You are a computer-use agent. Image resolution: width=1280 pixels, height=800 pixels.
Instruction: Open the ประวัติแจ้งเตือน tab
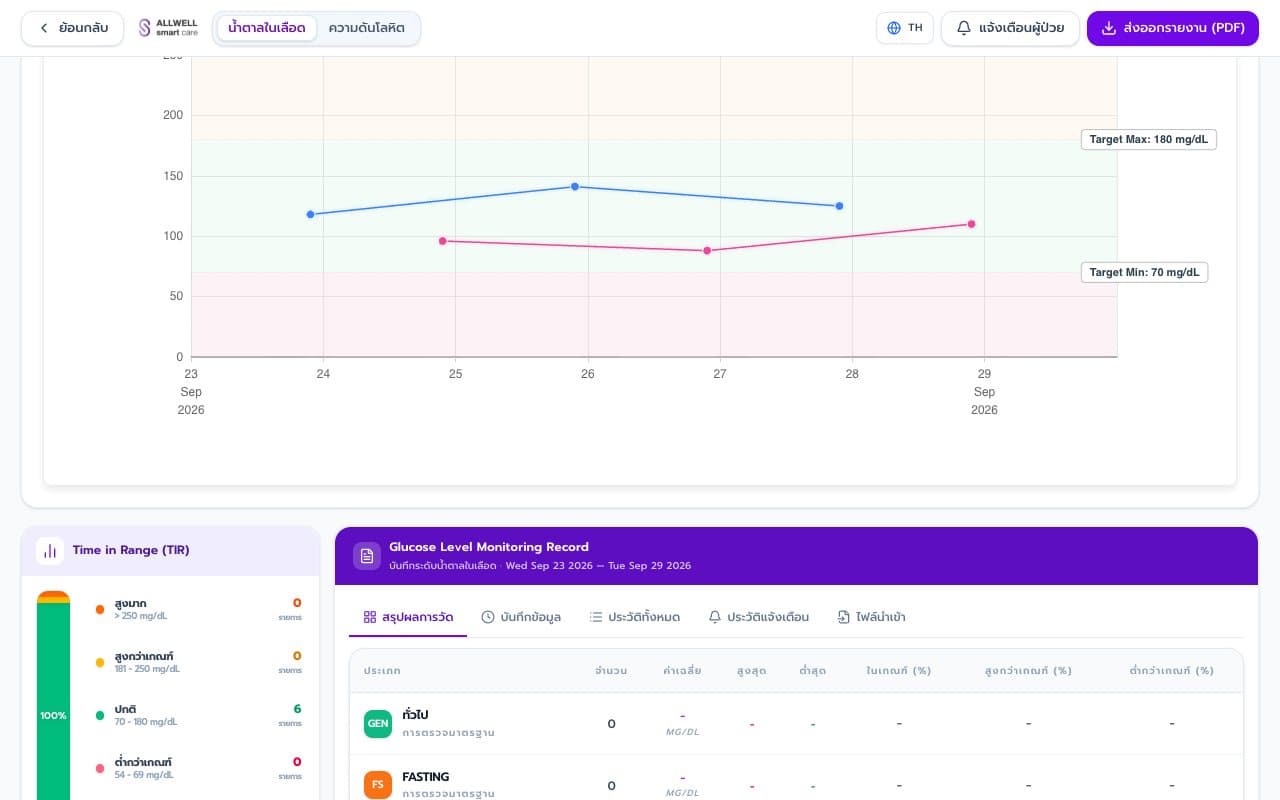pyautogui.click(x=759, y=617)
